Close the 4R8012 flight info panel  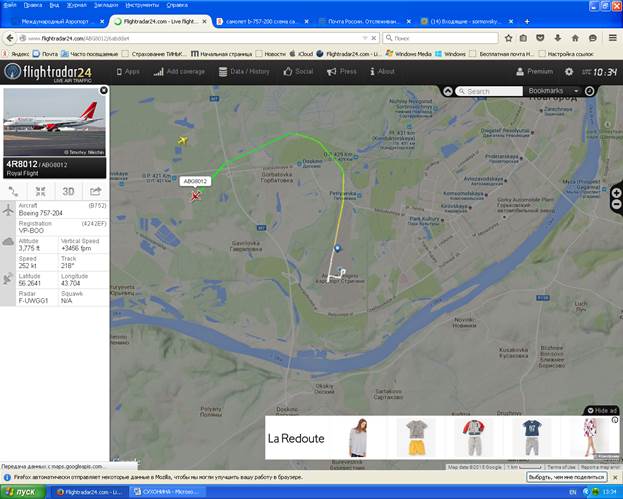104,90
